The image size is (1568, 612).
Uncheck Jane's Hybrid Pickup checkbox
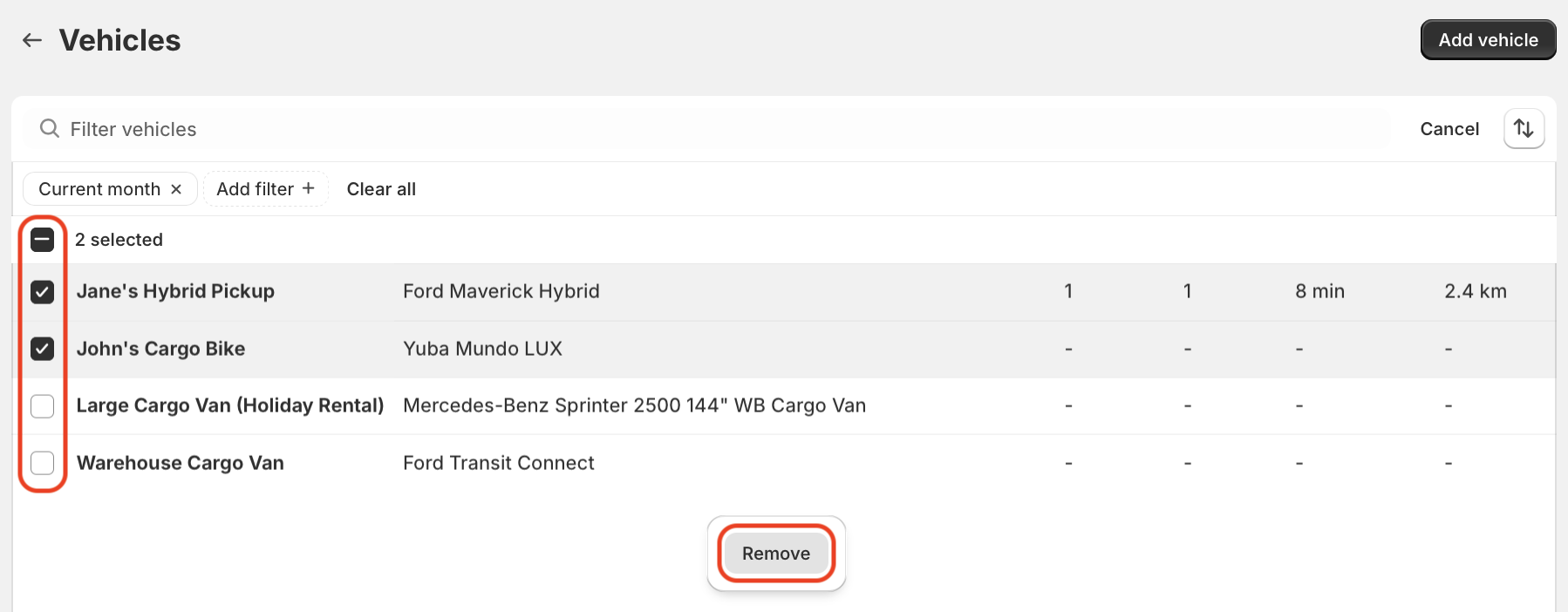[x=43, y=292]
